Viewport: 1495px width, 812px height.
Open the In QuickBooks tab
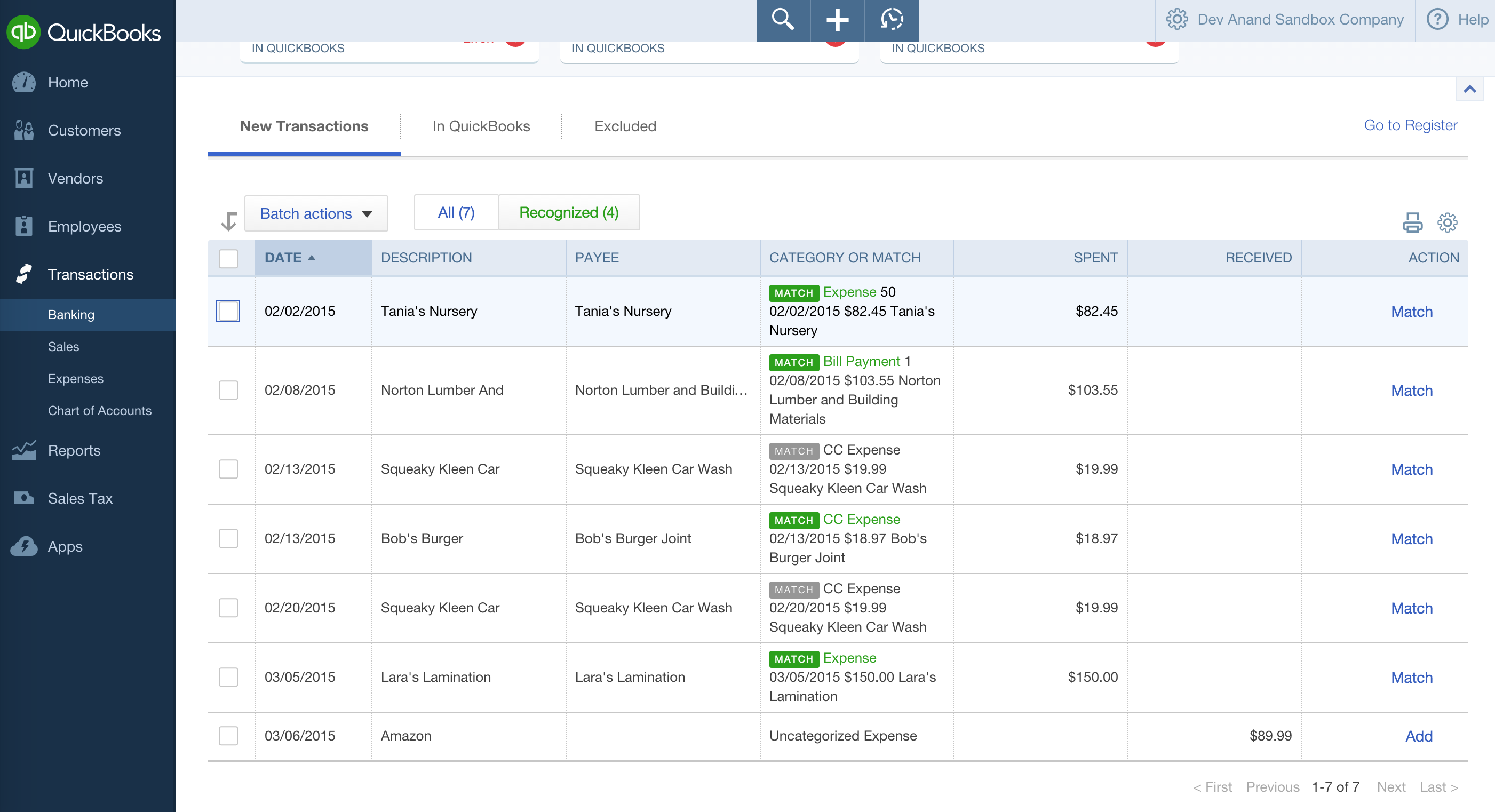pyautogui.click(x=481, y=126)
